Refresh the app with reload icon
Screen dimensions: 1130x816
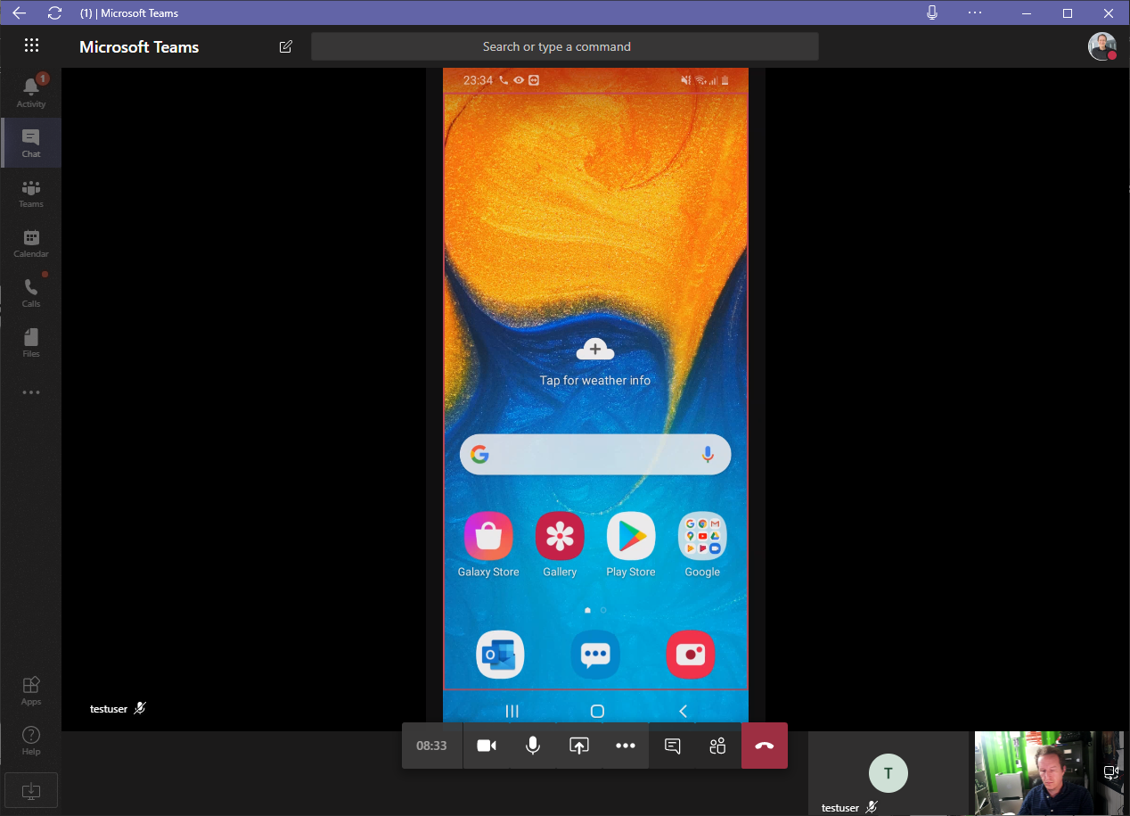[54, 13]
